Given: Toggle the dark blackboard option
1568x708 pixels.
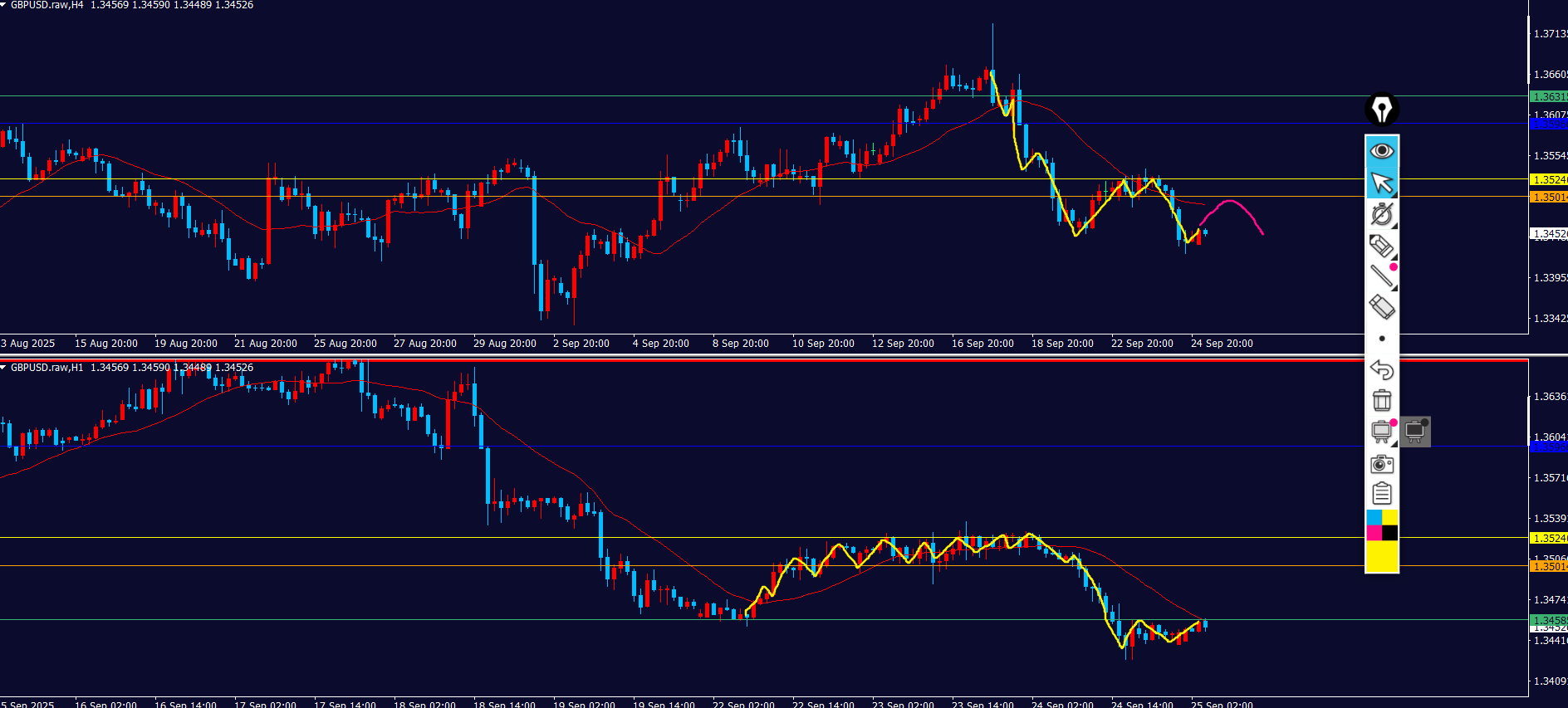Looking at the screenshot, I should point(1415,432).
